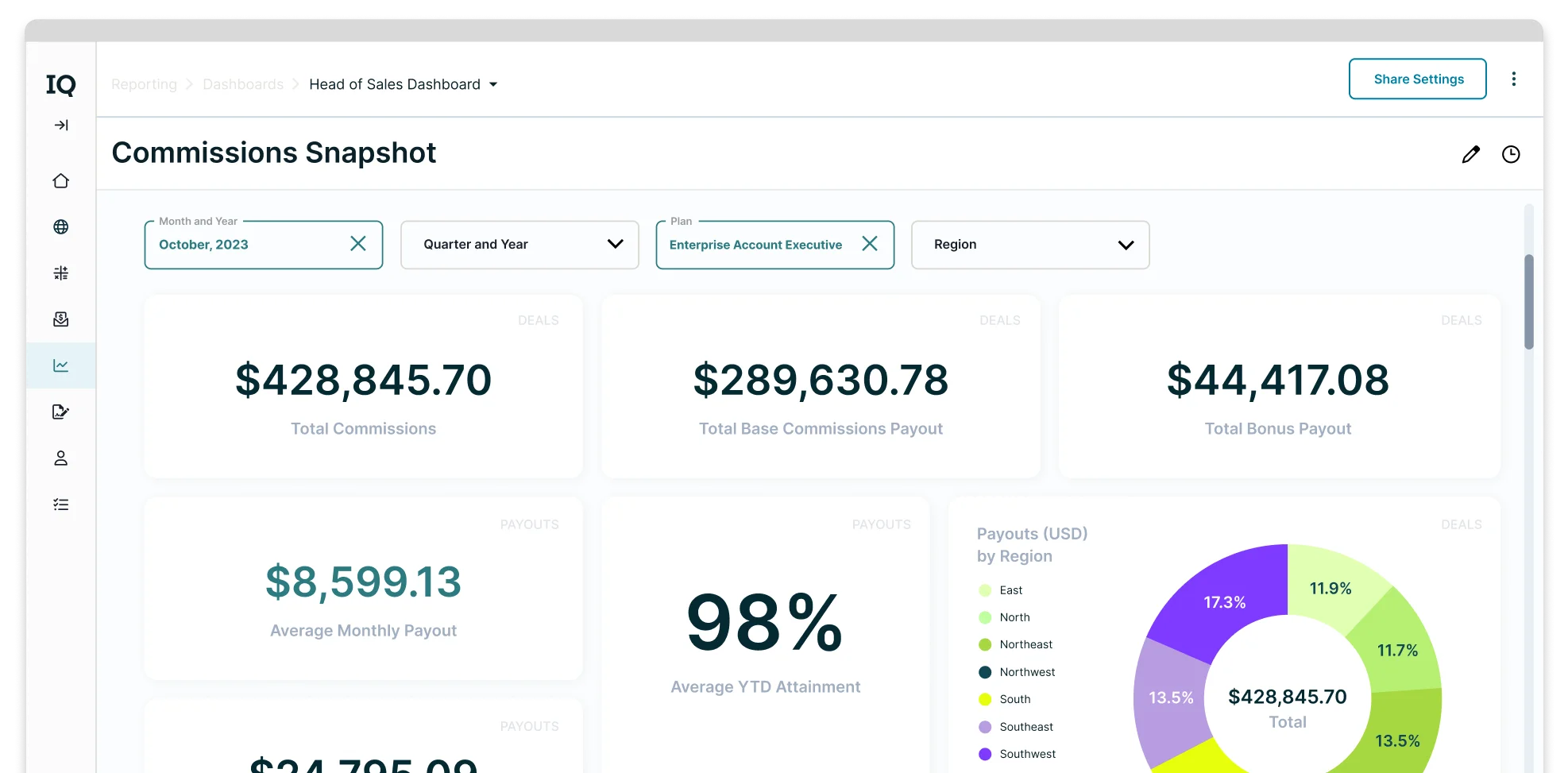The image size is (1568, 773).
Task: Open the three-dot overflow menu
Action: coord(1515,79)
